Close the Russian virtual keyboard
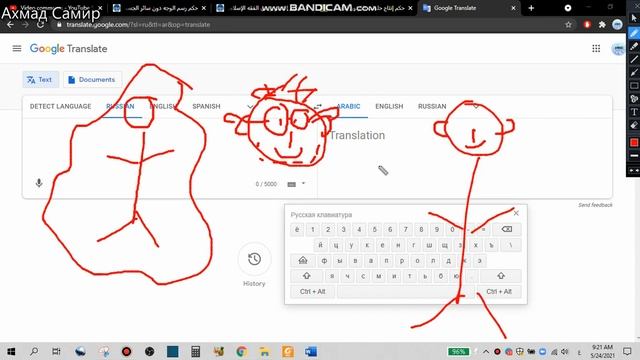Screen dimensions: 640x360 (x=516, y=213)
